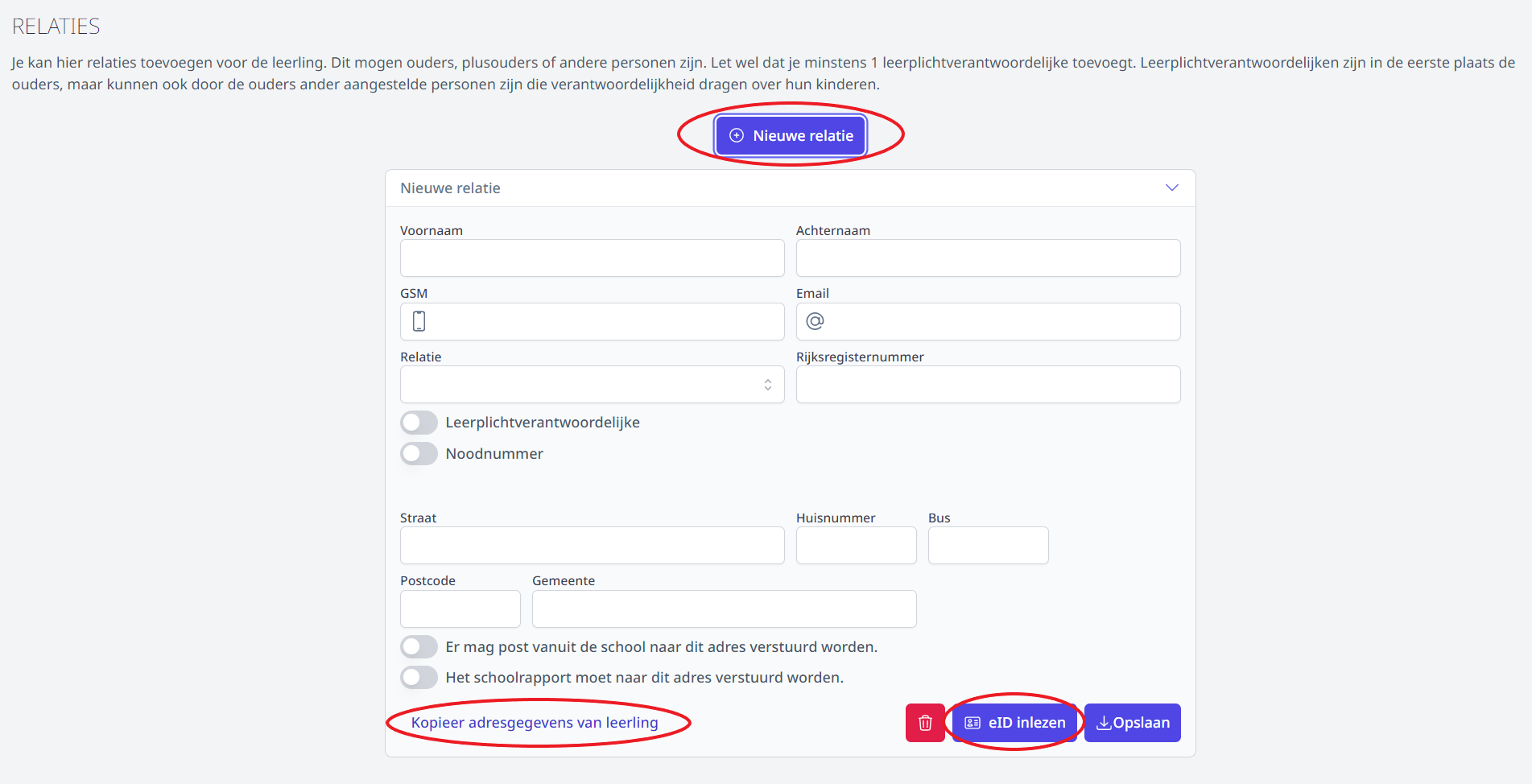This screenshot has height=784, width=1532.
Task: Toggle the Noodnummer switch
Action: pyautogui.click(x=419, y=454)
